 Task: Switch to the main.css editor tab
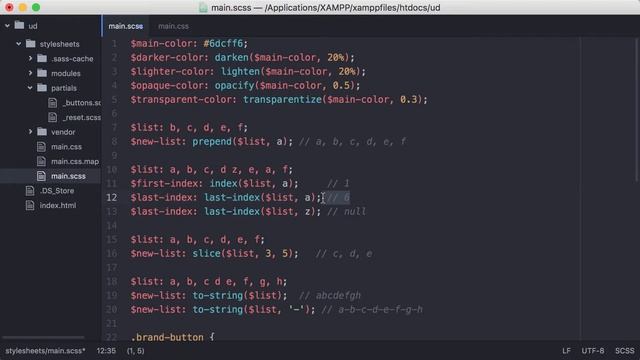[173, 26]
